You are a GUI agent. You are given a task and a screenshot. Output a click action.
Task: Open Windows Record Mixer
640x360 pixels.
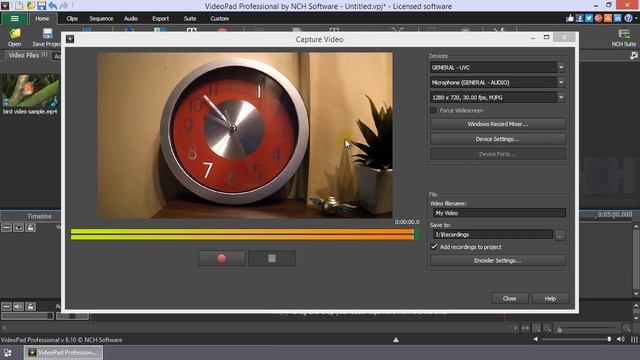(498, 124)
